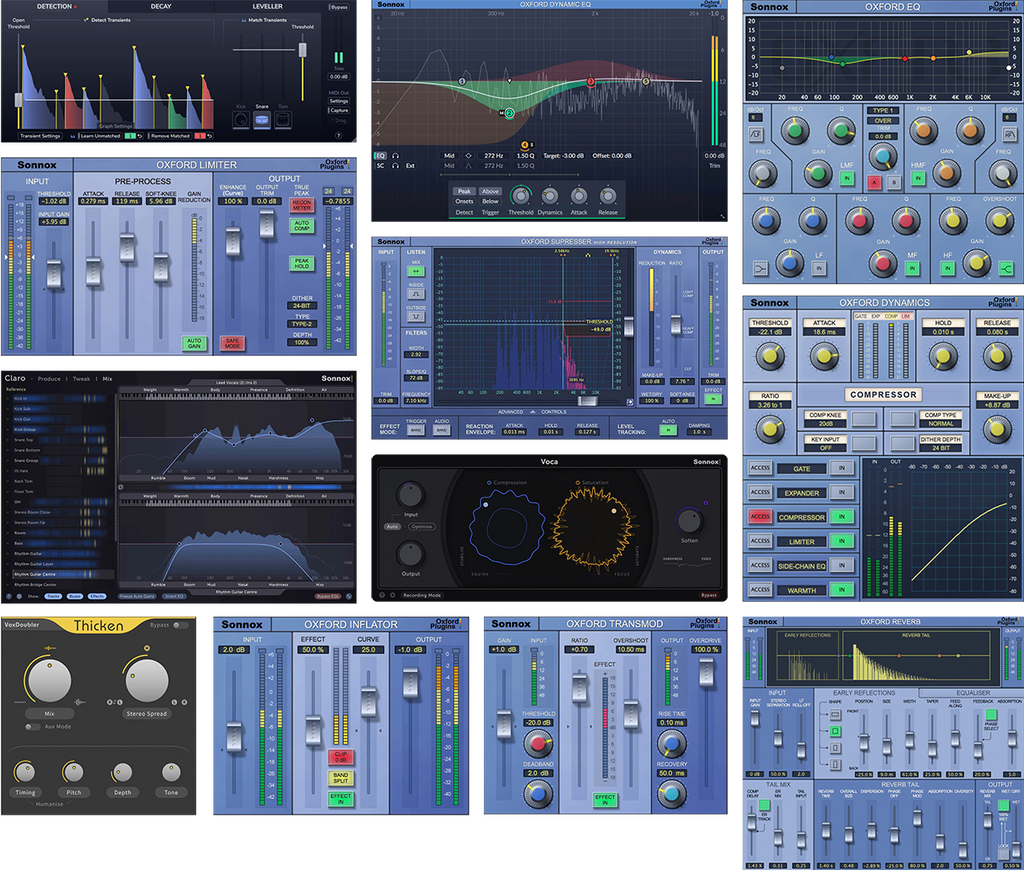Click the LF shelf filter shape icon

click(x=762, y=268)
